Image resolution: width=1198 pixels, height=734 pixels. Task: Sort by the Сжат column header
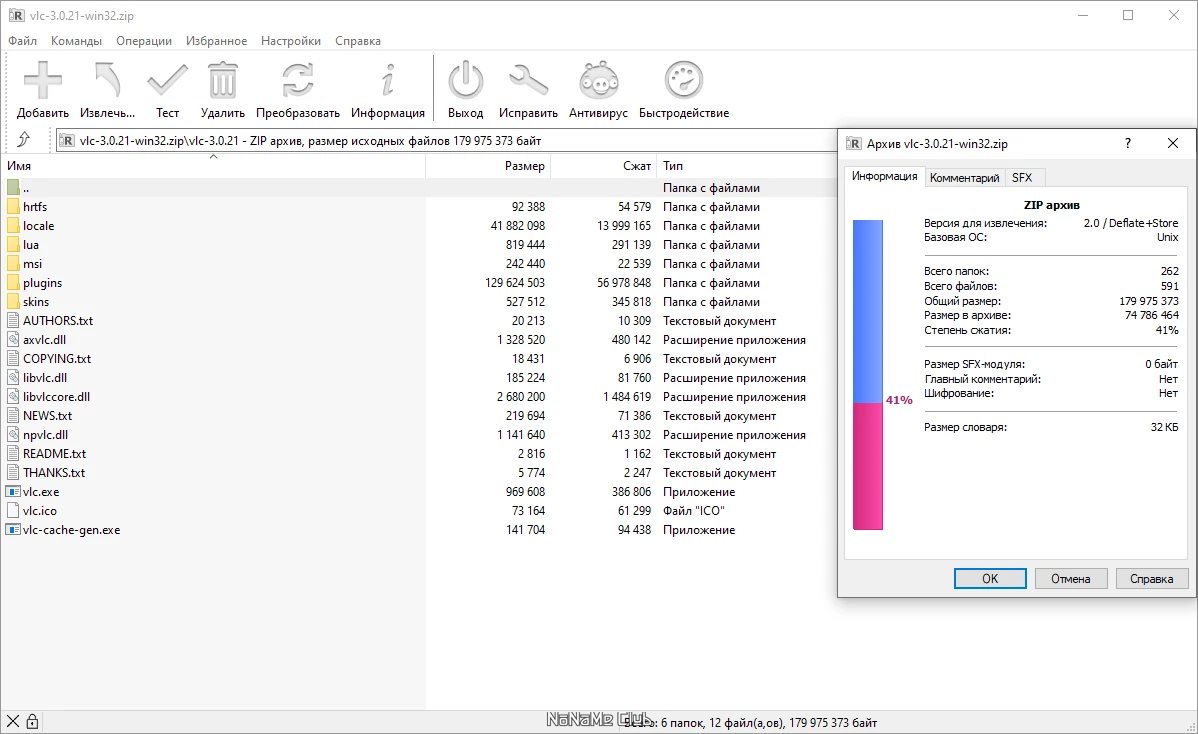pyautogui.click(x=604, y=165)
